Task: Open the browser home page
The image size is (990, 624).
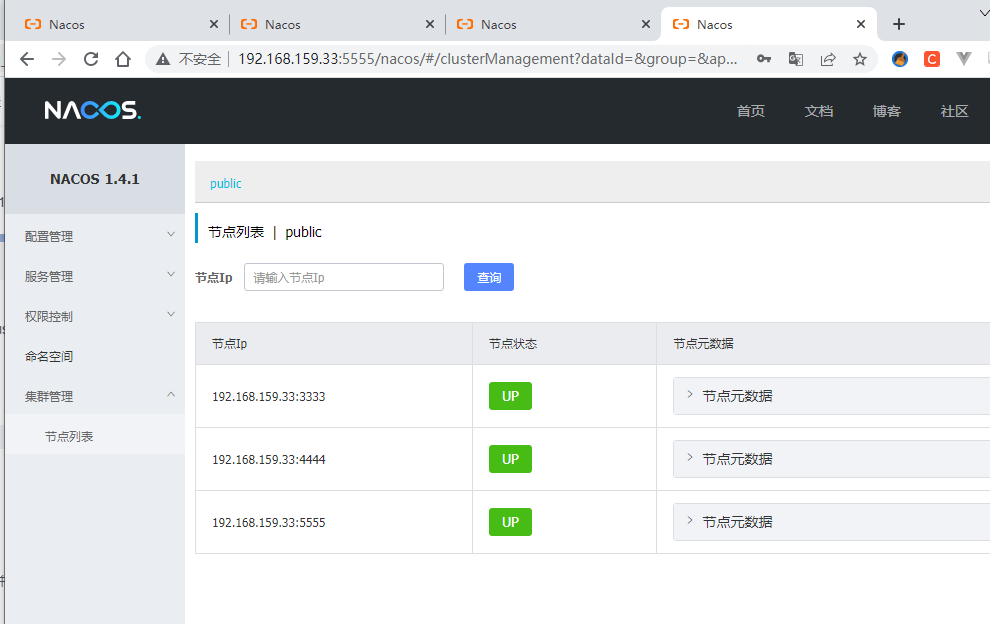Action: (123, 59)
